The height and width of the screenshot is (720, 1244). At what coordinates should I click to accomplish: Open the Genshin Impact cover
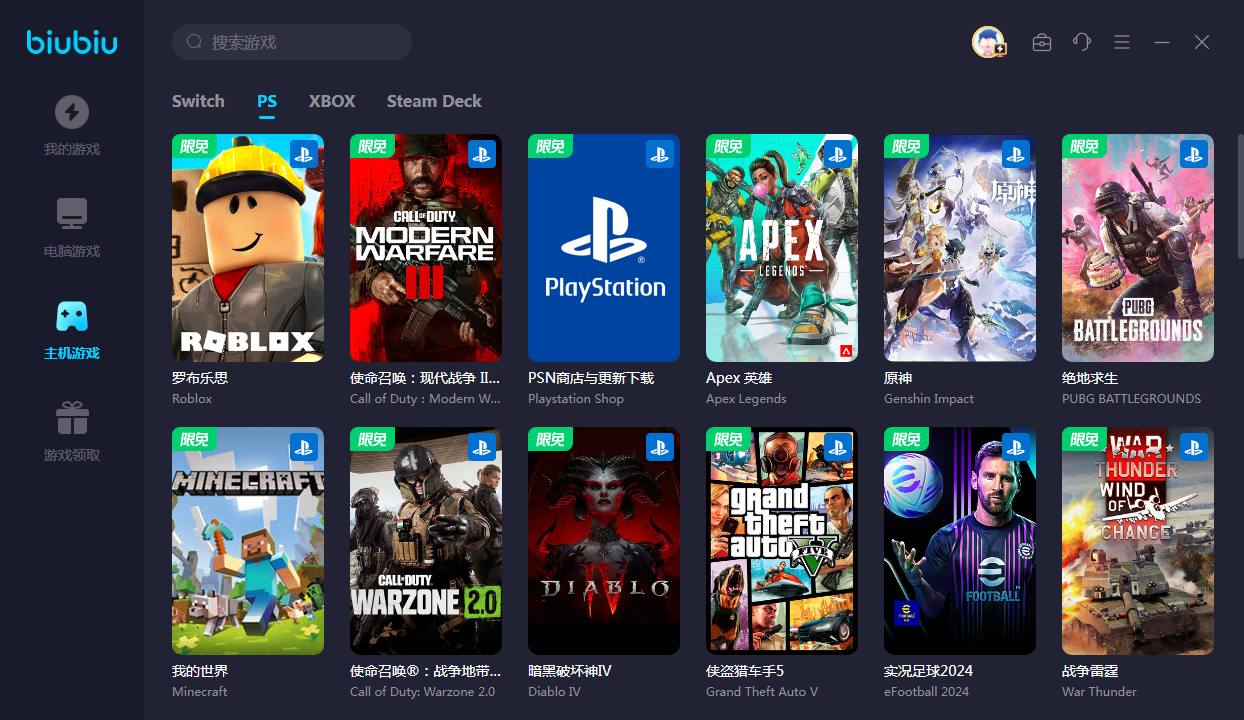(960, 248)
